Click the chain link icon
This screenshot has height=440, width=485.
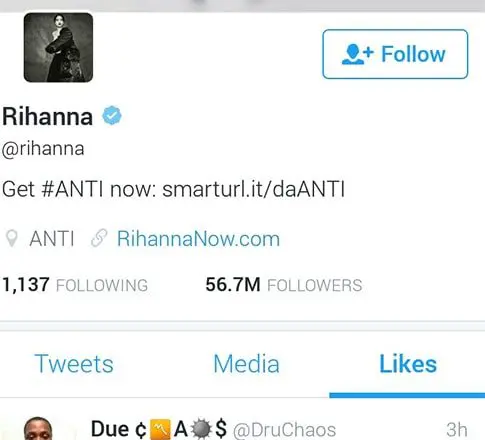coord(99,238)
